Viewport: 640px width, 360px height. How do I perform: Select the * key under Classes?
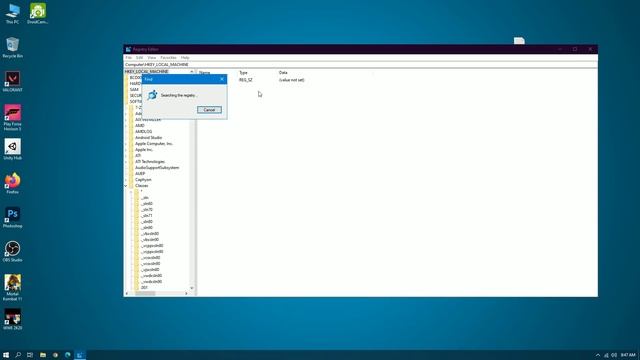coord(142,191)
